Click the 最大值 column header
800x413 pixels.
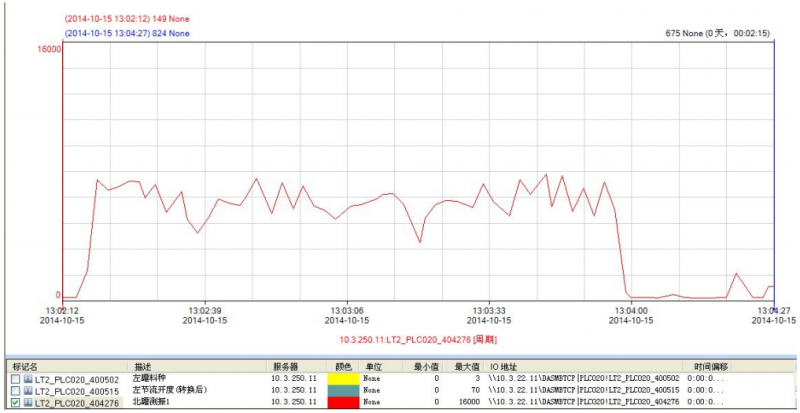(x=468, y=367)
